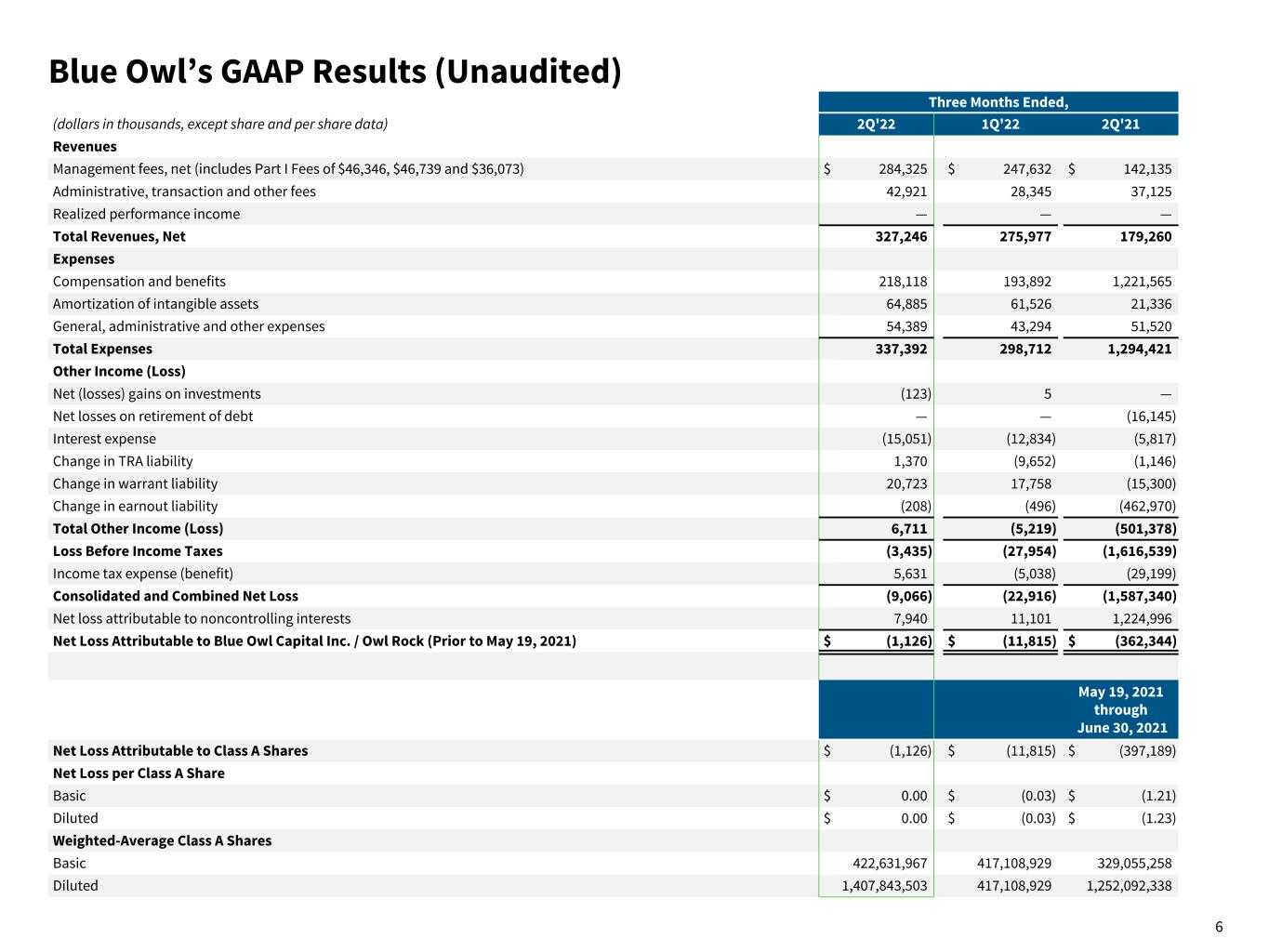Click the "dollars in thousands" note
Screen dimensions: 1269x952
[220, 124]
